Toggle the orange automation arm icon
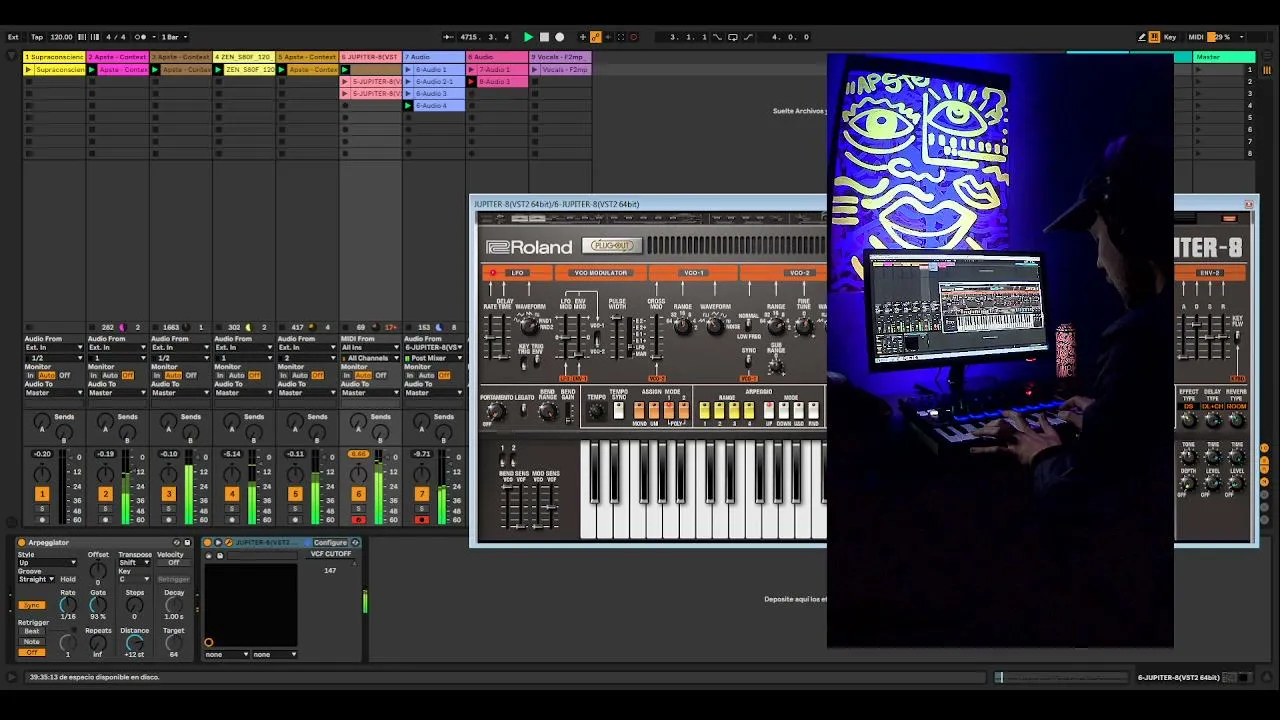 point(596,37)
